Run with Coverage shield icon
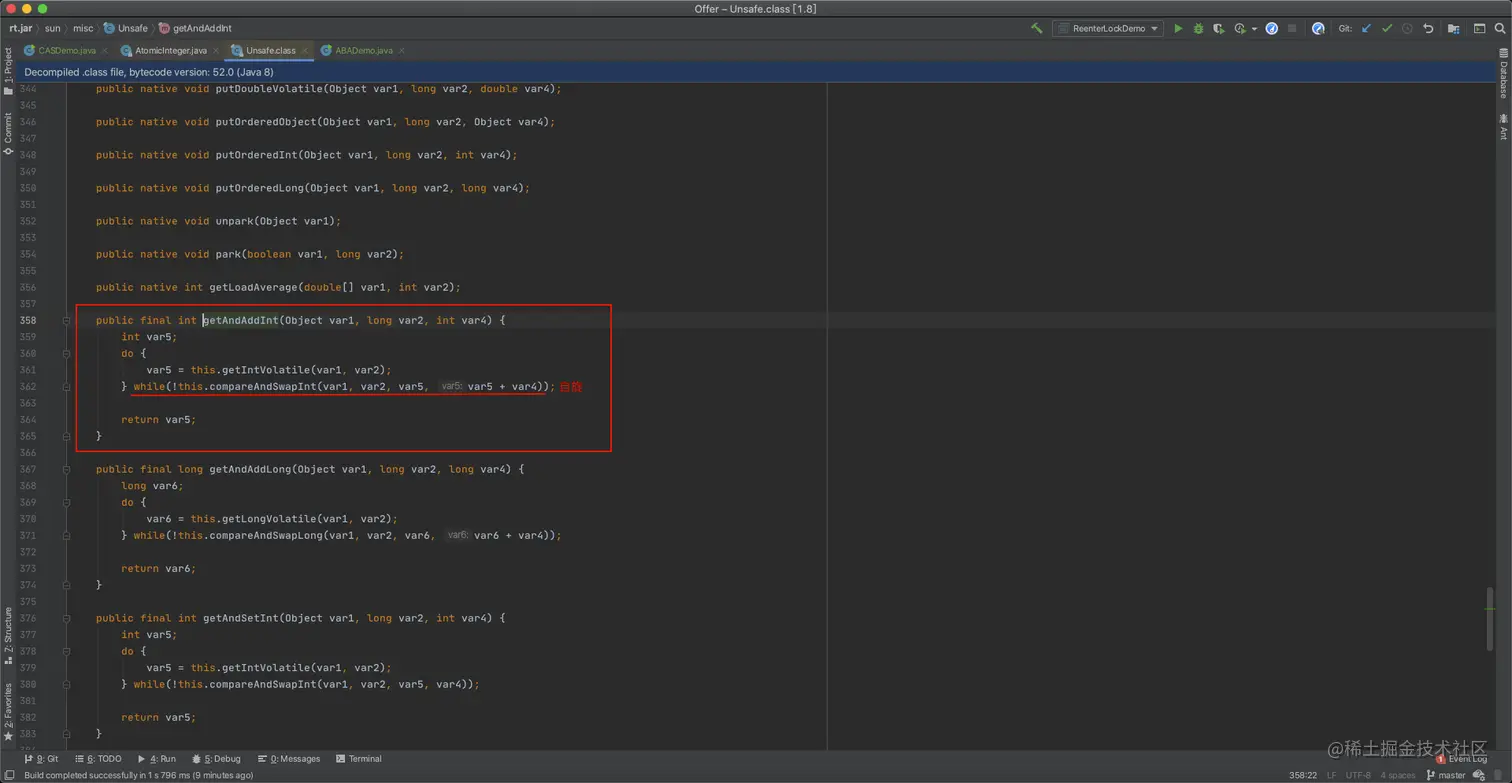 pyautogui.click(x=1218, y=28)
